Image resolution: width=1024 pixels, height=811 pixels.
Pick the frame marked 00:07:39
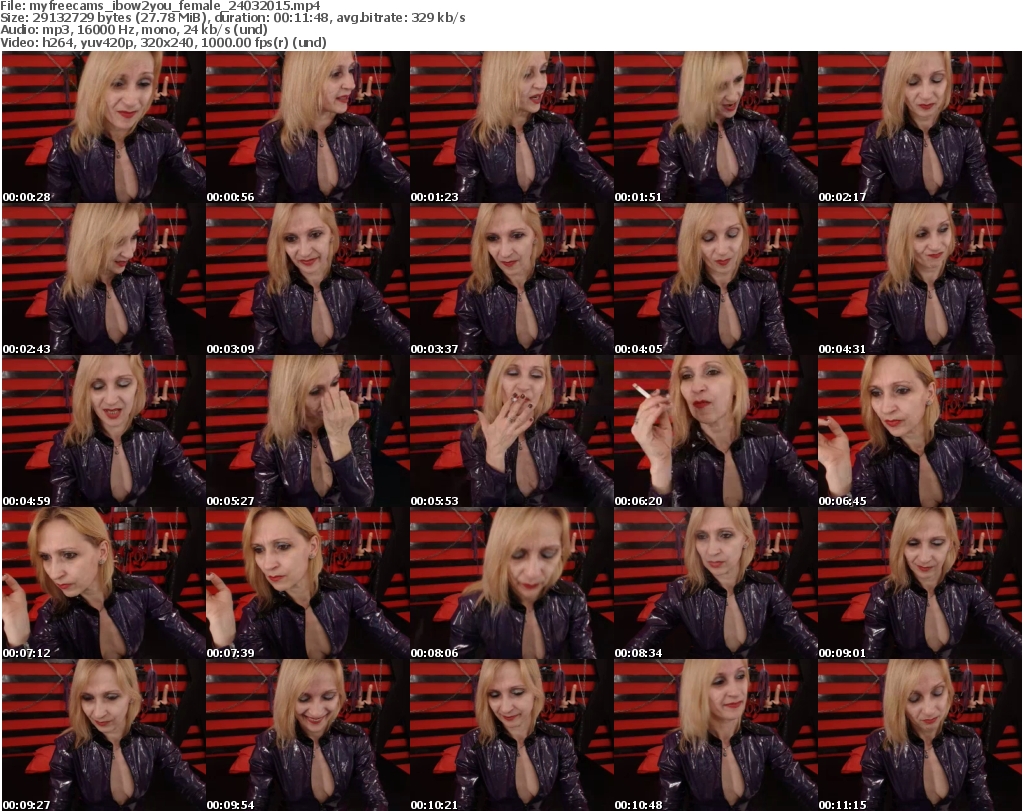tap(308, 583)
